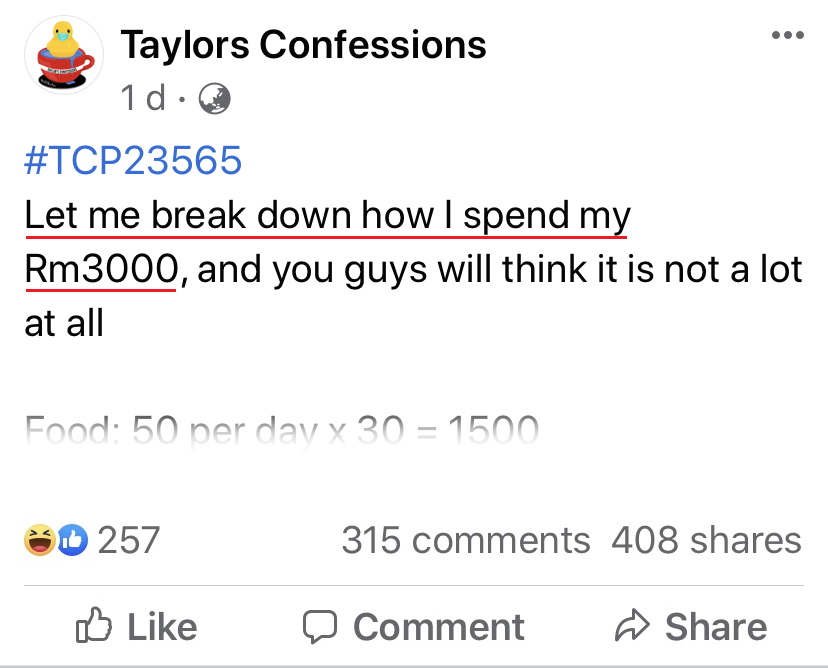Image resolution: width=828 pixels, height=668 pixels.
Task: Click the underlined "Let me break down" line
Action: click(x=327, y=216)
